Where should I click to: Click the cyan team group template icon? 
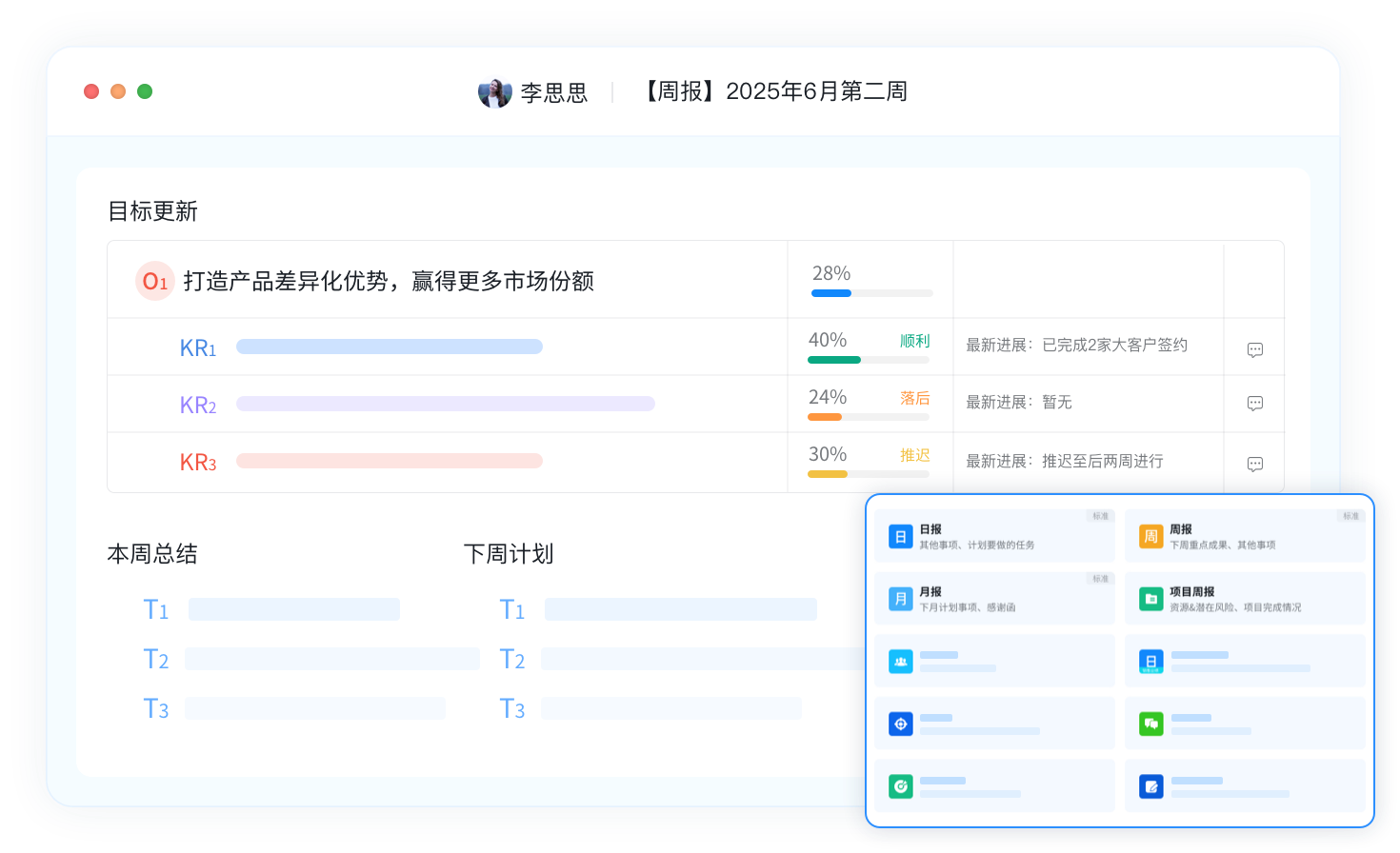[x=900, y=662]
